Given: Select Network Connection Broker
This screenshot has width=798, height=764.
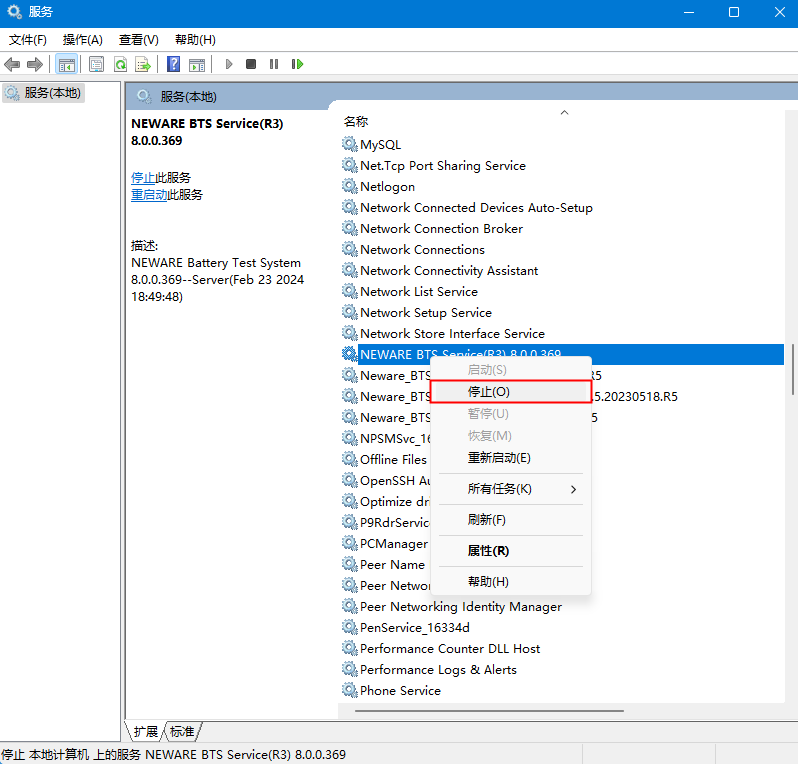Looking at the screenshot, I should (441, 229).
